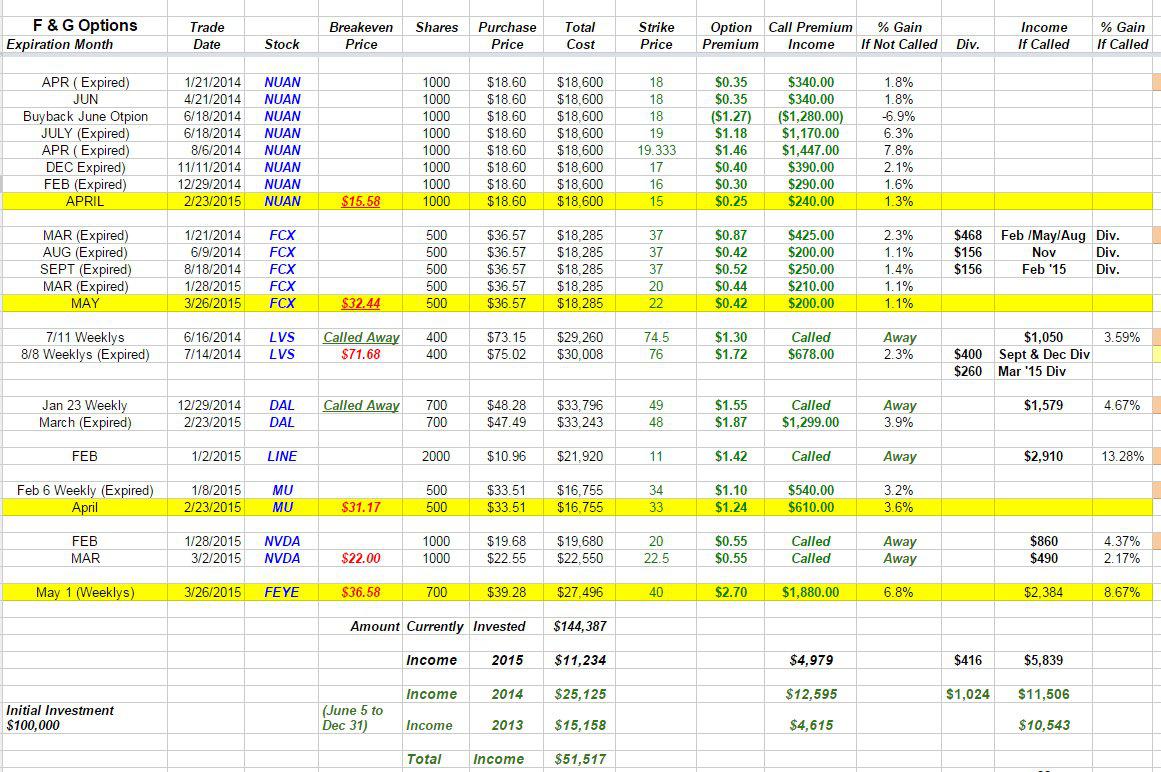Click the ($1,280.00) premium income cell

pos(811,116)
